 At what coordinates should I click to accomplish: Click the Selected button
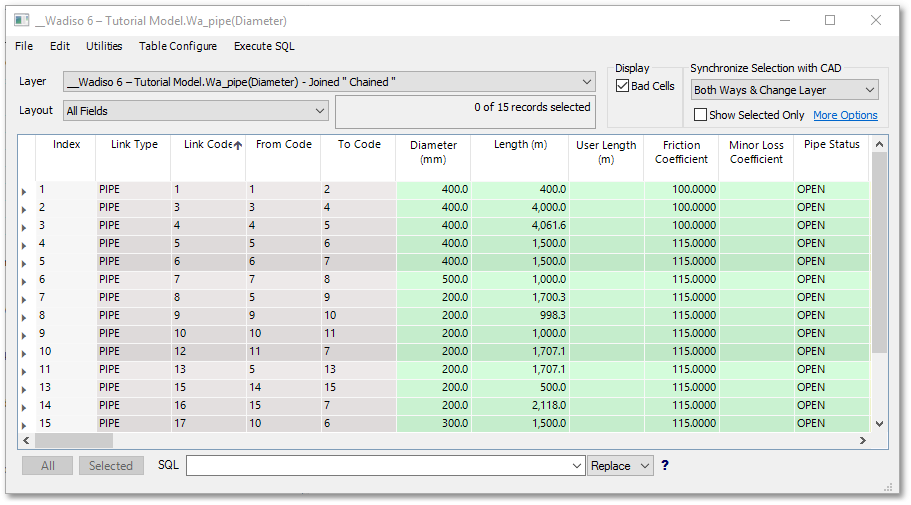tap(111, 465)
